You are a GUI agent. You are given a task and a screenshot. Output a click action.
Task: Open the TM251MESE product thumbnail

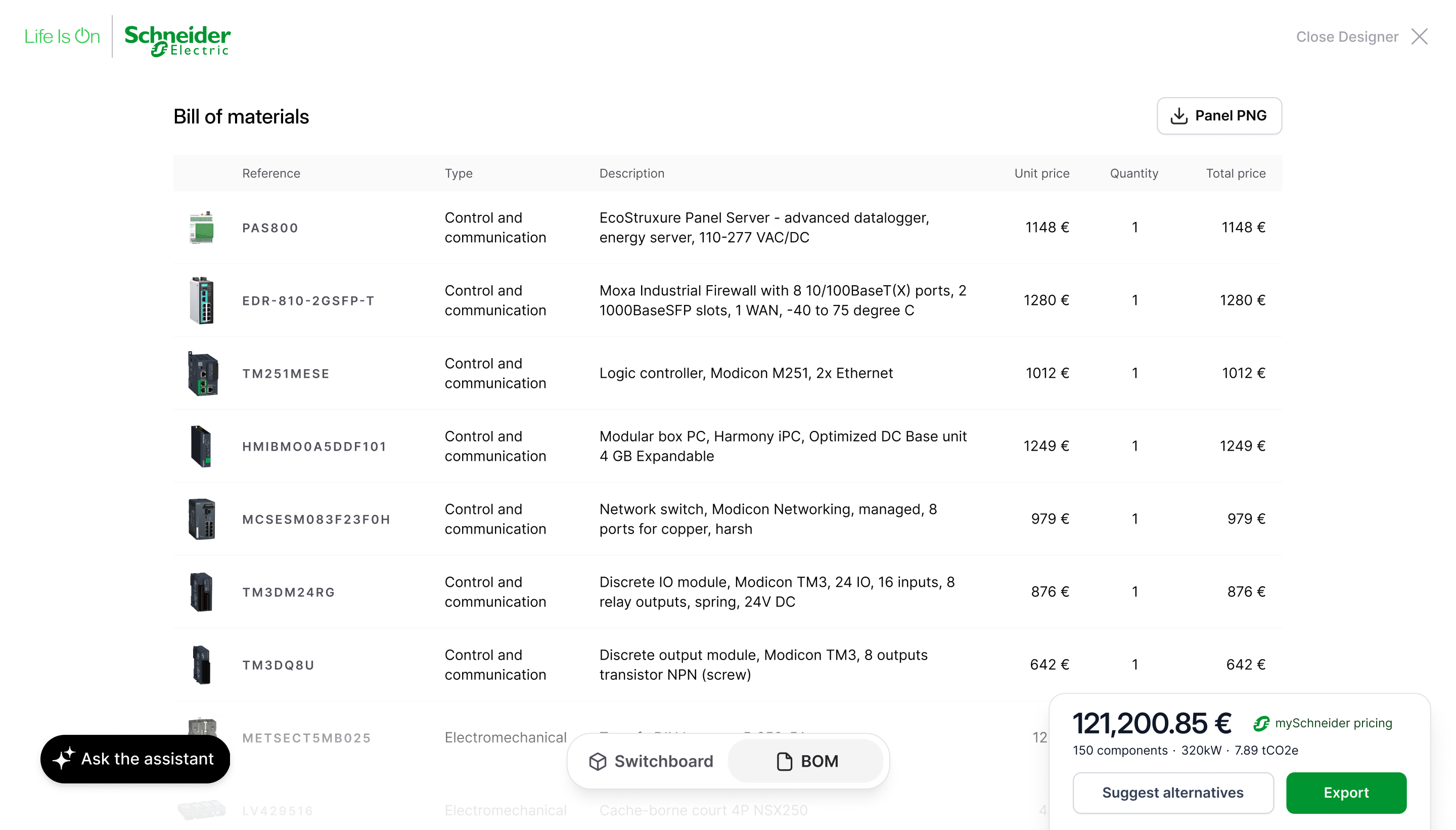[203, 373]
